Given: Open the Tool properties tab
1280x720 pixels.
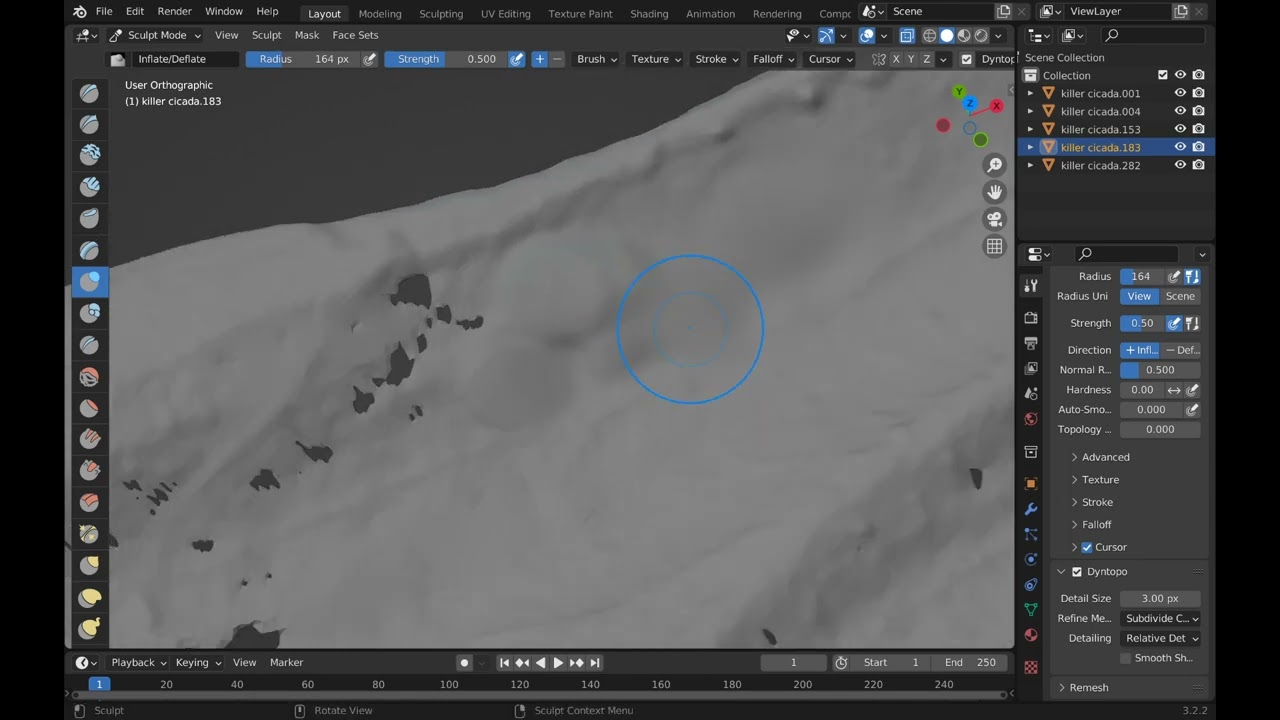Looking at the screenshot, I should pyautogui.click(x=1031, y=286).
